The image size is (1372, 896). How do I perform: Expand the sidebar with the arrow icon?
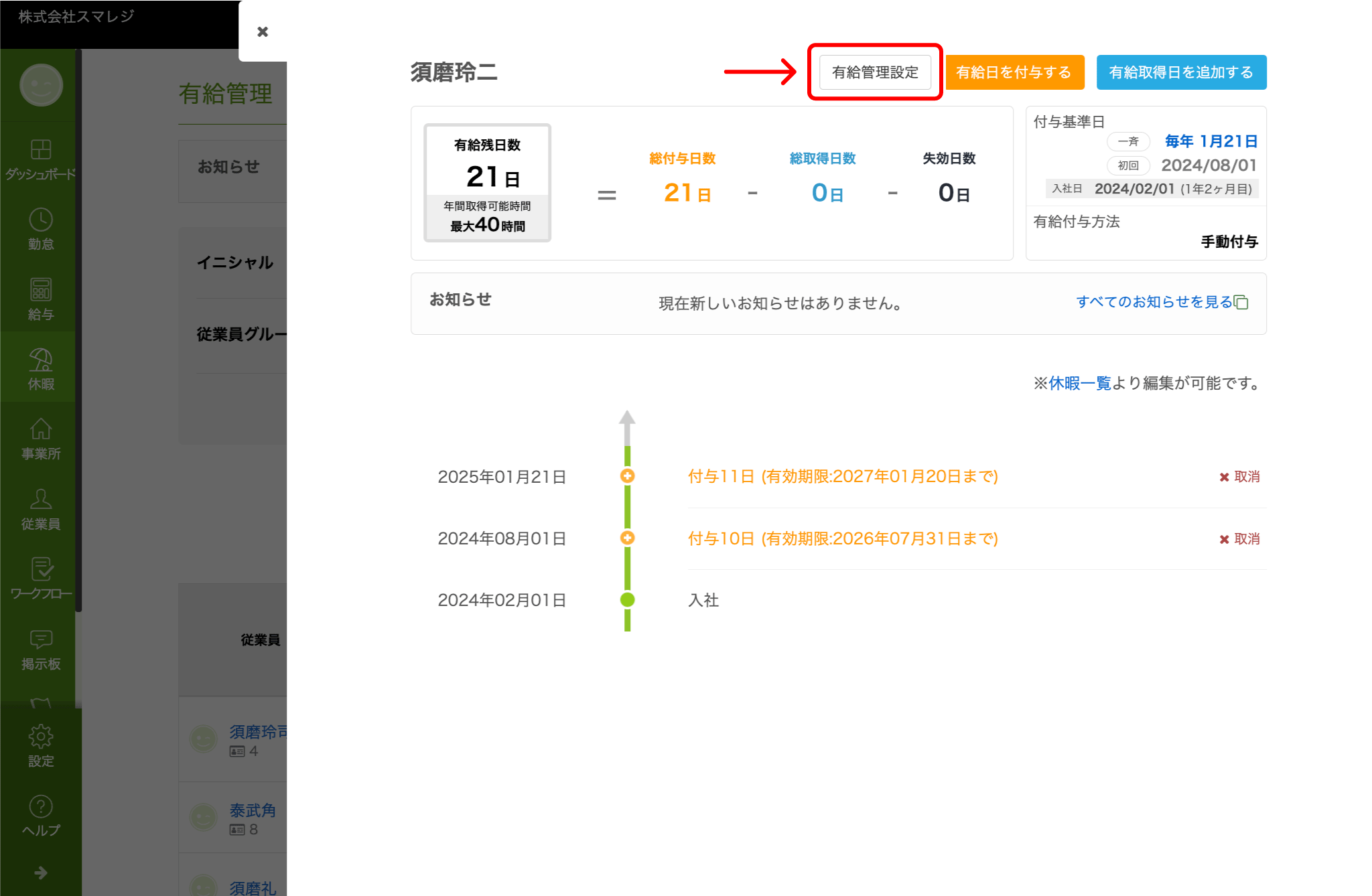(x=41, y=873)
